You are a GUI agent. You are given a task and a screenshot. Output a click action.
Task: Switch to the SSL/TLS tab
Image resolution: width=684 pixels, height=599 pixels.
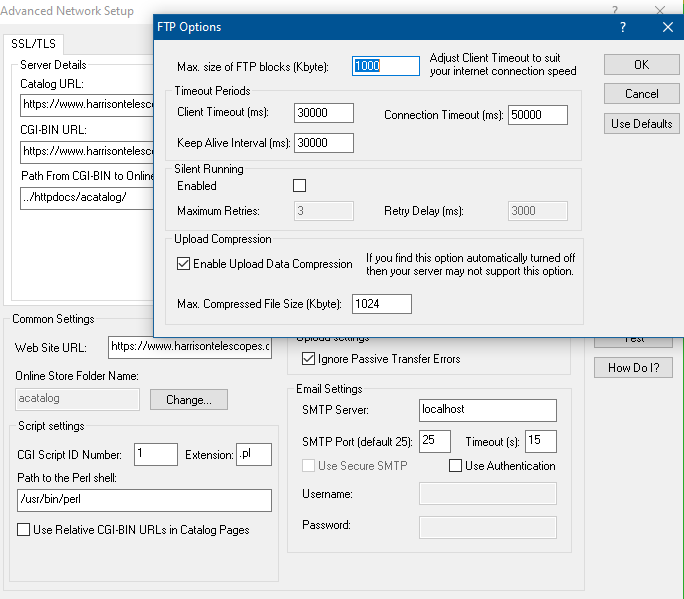point(35,43)
